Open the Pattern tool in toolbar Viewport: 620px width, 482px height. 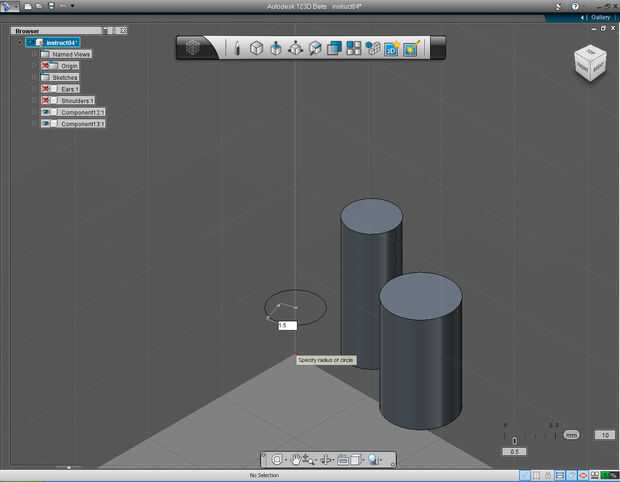click(x=353, y=48)
